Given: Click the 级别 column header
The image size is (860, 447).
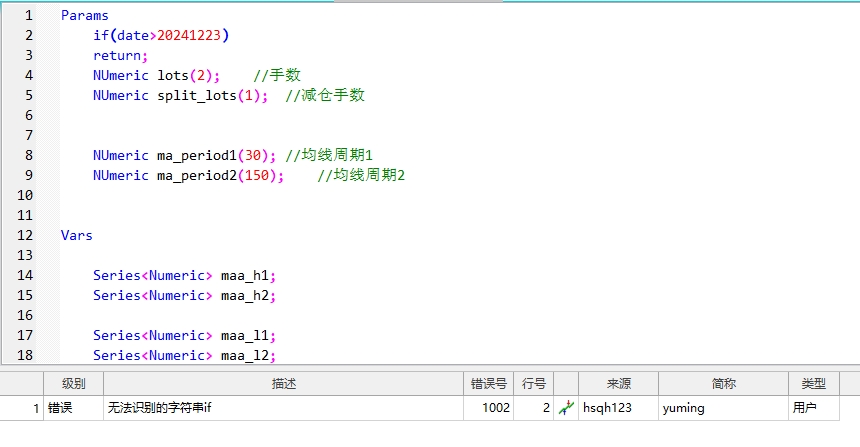Looking at the screenshot, I should (73, 383).
